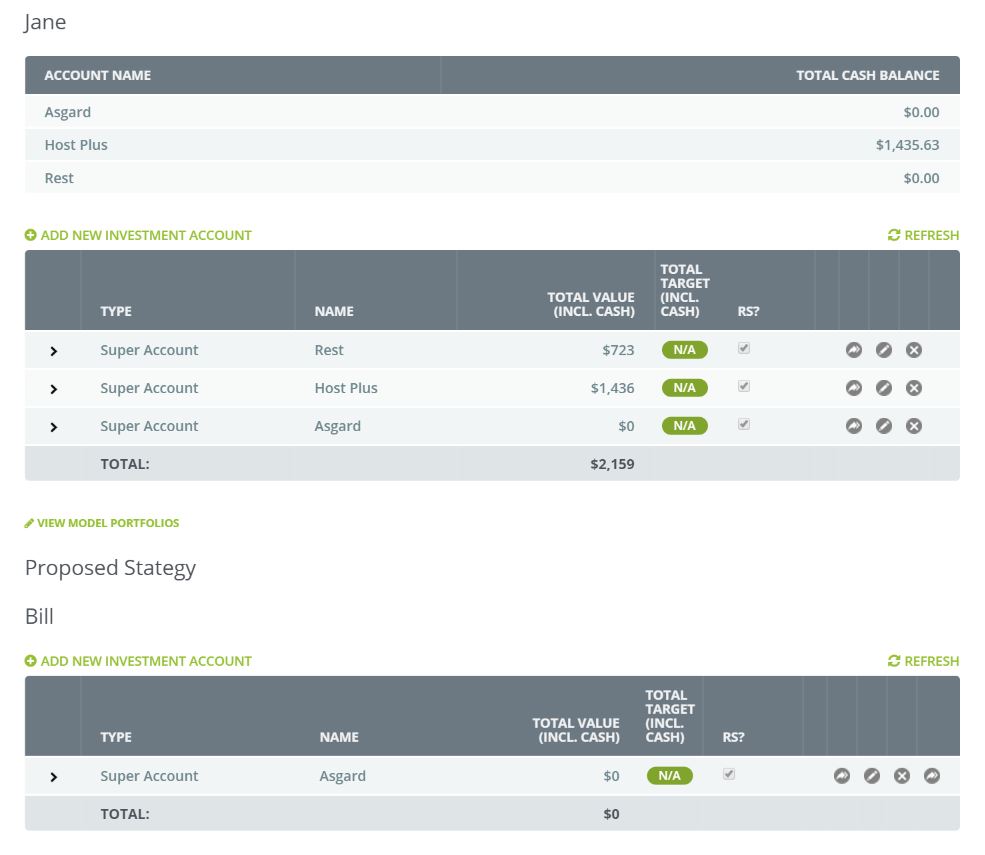Click share arrow icon in Host Plus row

[853, 388]
